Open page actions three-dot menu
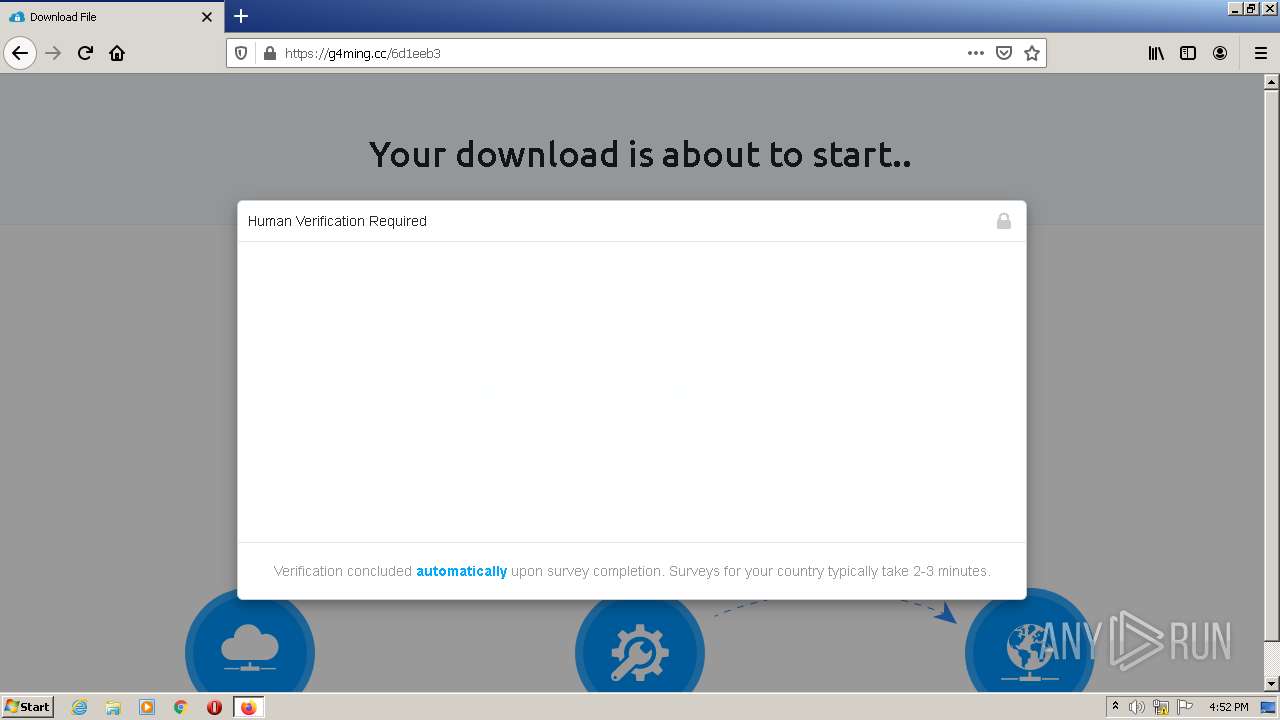The image size is (1280, 720). click(976, 53)
